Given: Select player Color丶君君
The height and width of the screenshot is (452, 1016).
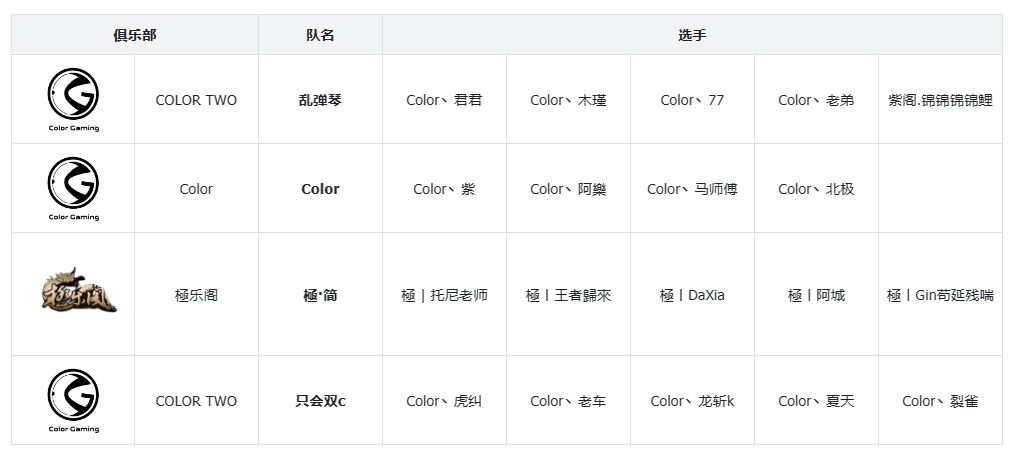Looking at the screenshot, I should [x=444, y=100].
